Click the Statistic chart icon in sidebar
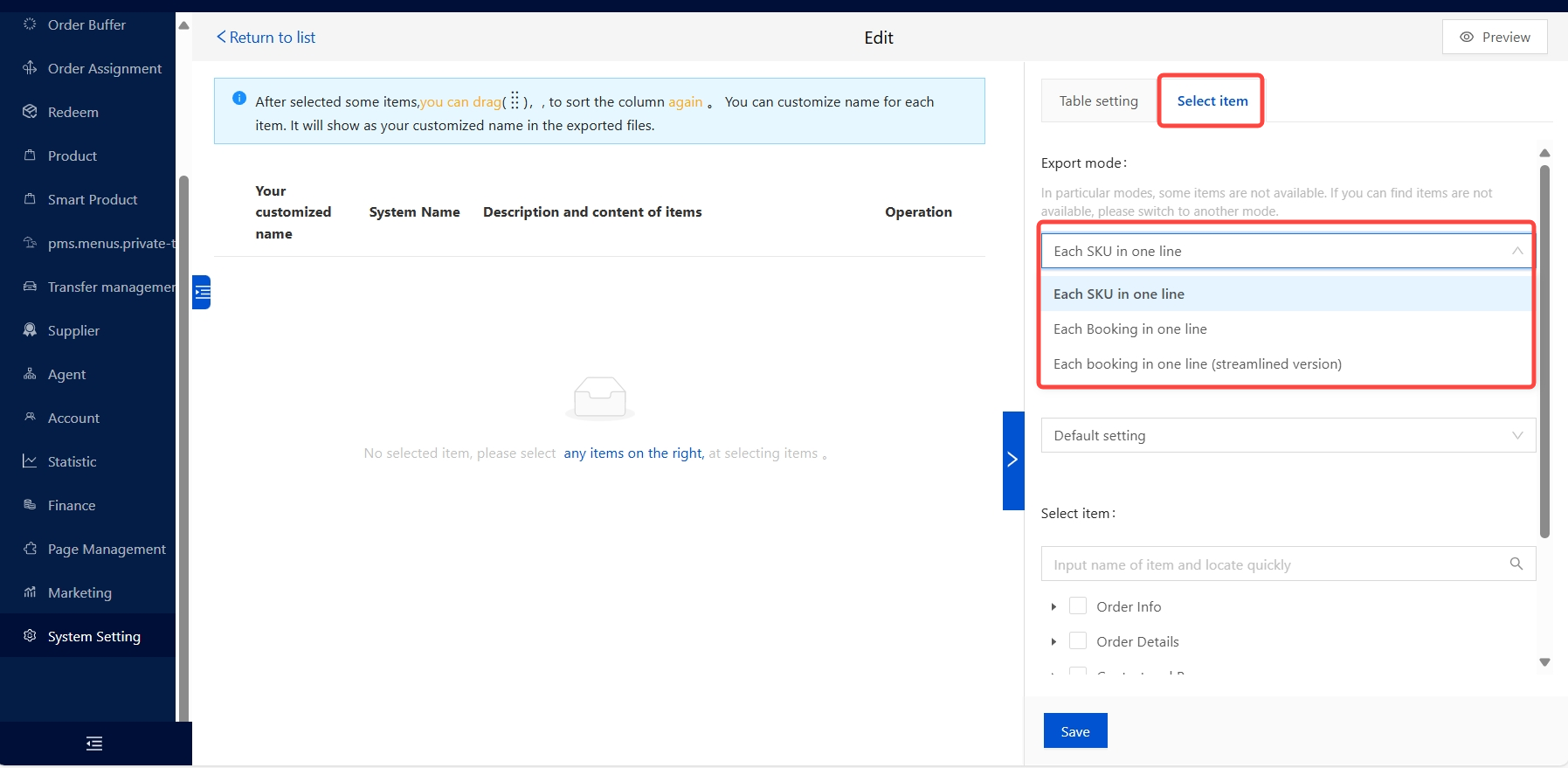Viewport: 1568px width, 768px height. (30, 461)
